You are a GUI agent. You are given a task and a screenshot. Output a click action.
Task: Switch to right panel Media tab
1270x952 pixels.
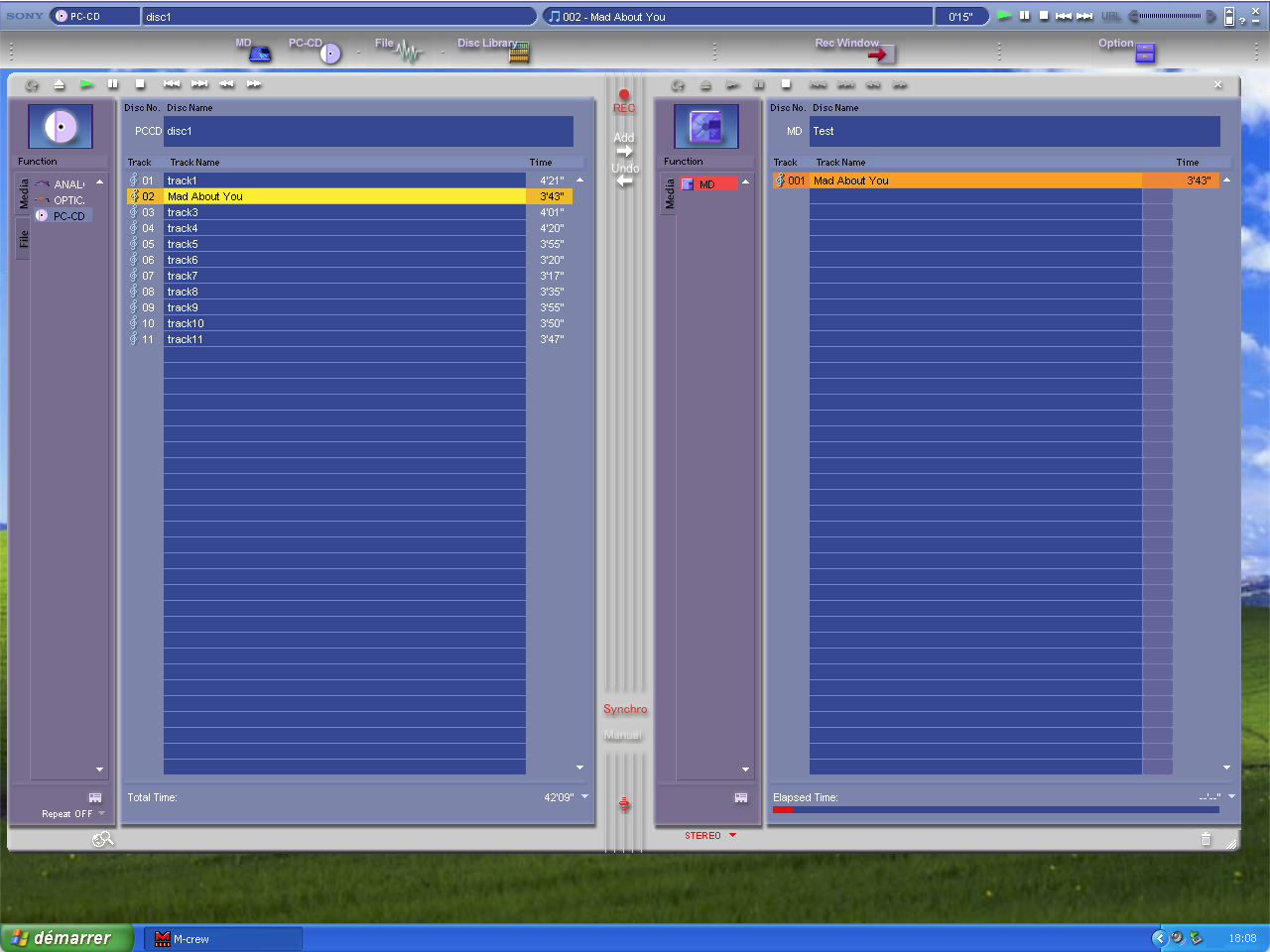[670, 194]
